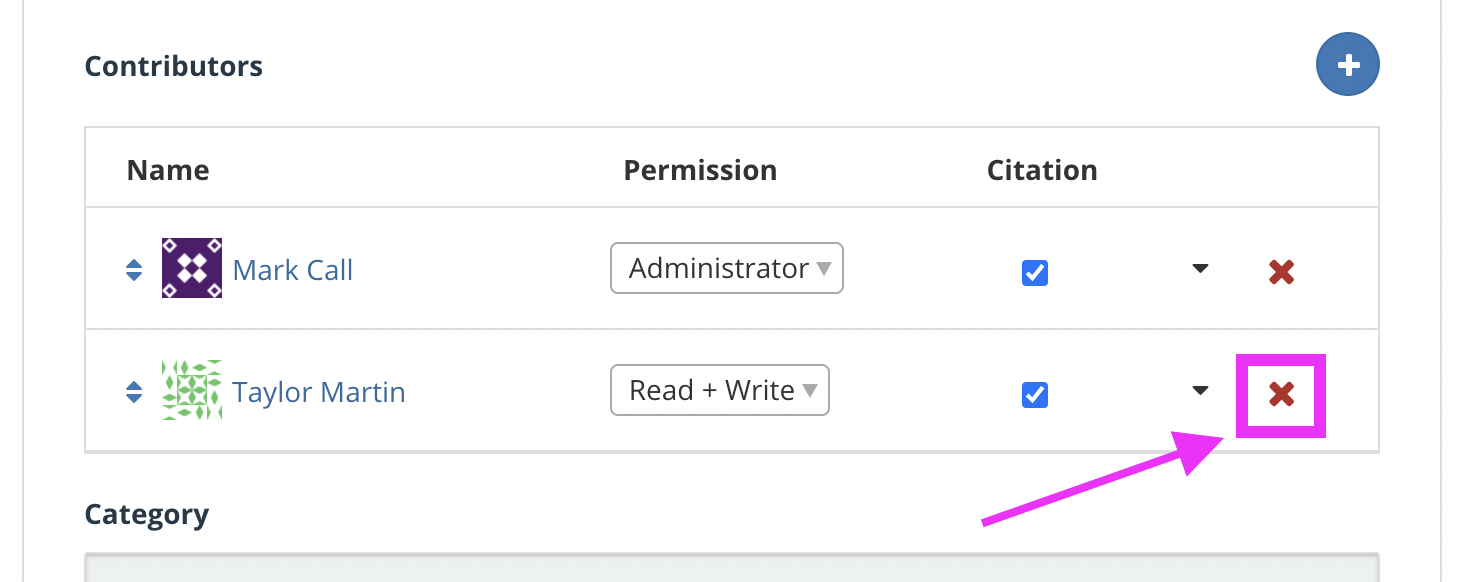Screen dimensions: 1466x582
Task: Remove Mark Call with the red X
Action: (x=1281, y=271)
